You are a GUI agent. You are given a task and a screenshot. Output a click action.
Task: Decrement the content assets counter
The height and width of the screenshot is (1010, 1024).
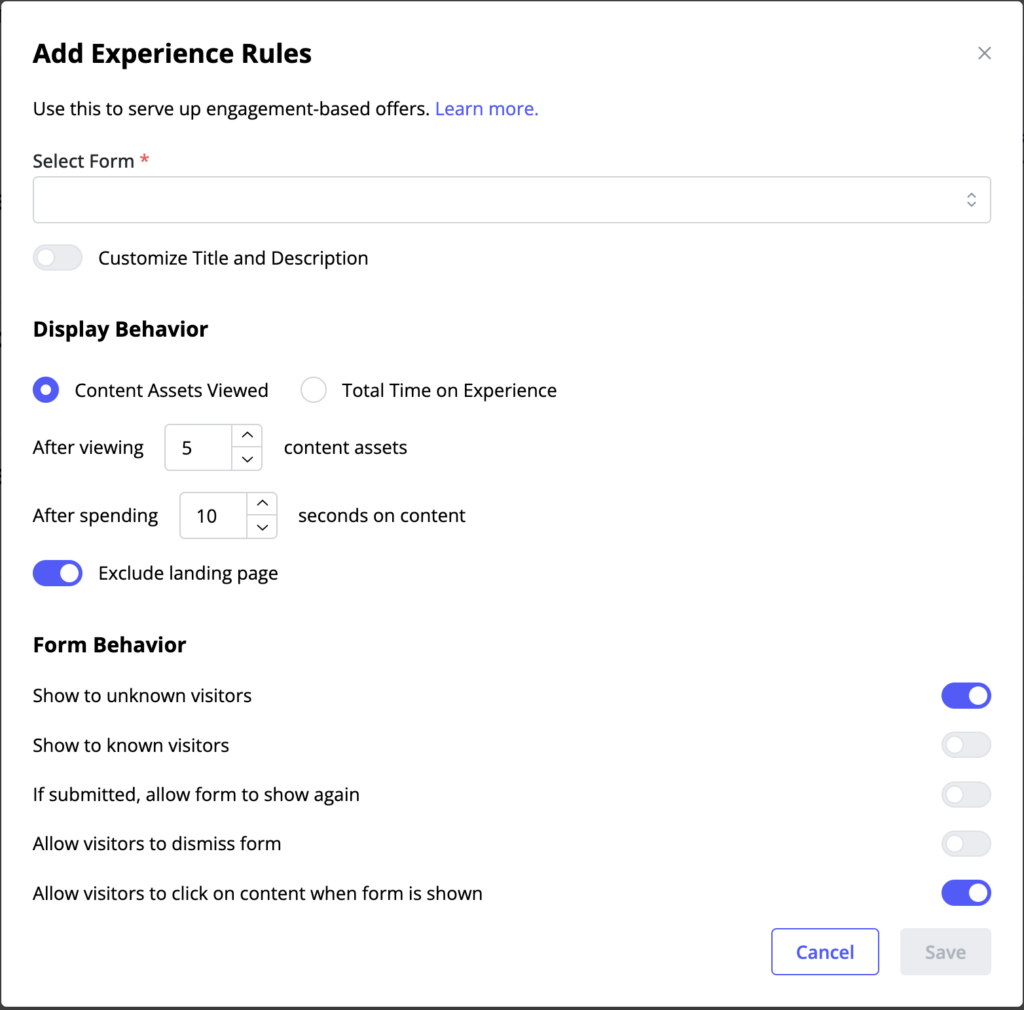[x=247, y=459]
